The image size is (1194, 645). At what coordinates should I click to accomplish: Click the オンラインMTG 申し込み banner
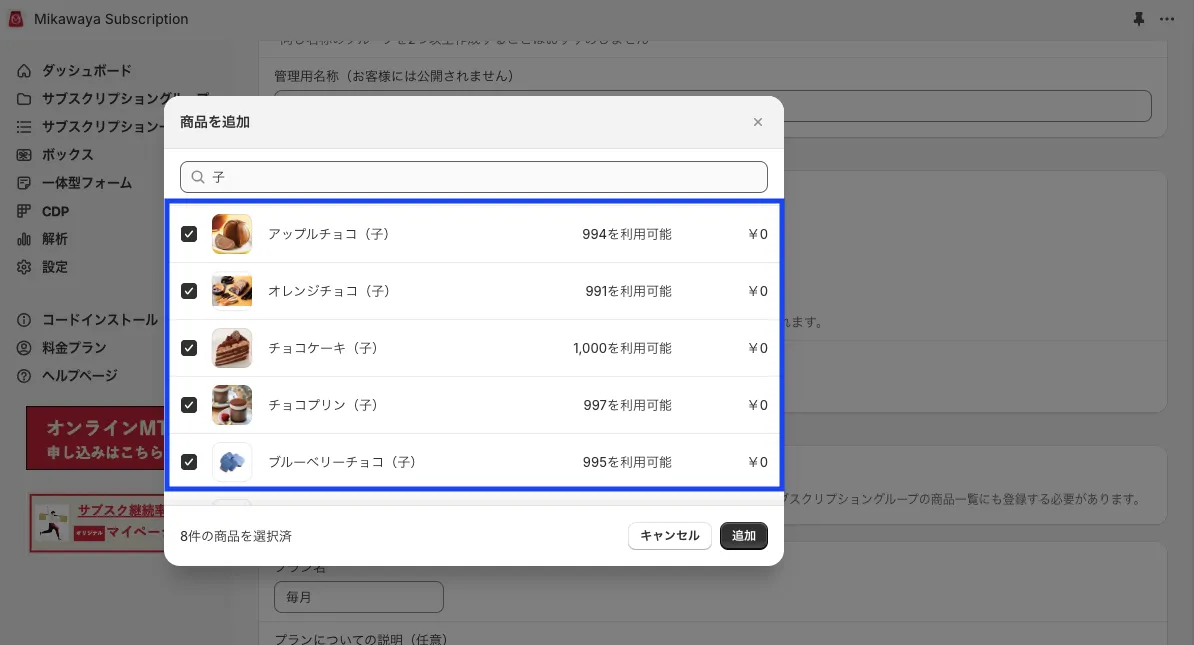click(96, 439)
